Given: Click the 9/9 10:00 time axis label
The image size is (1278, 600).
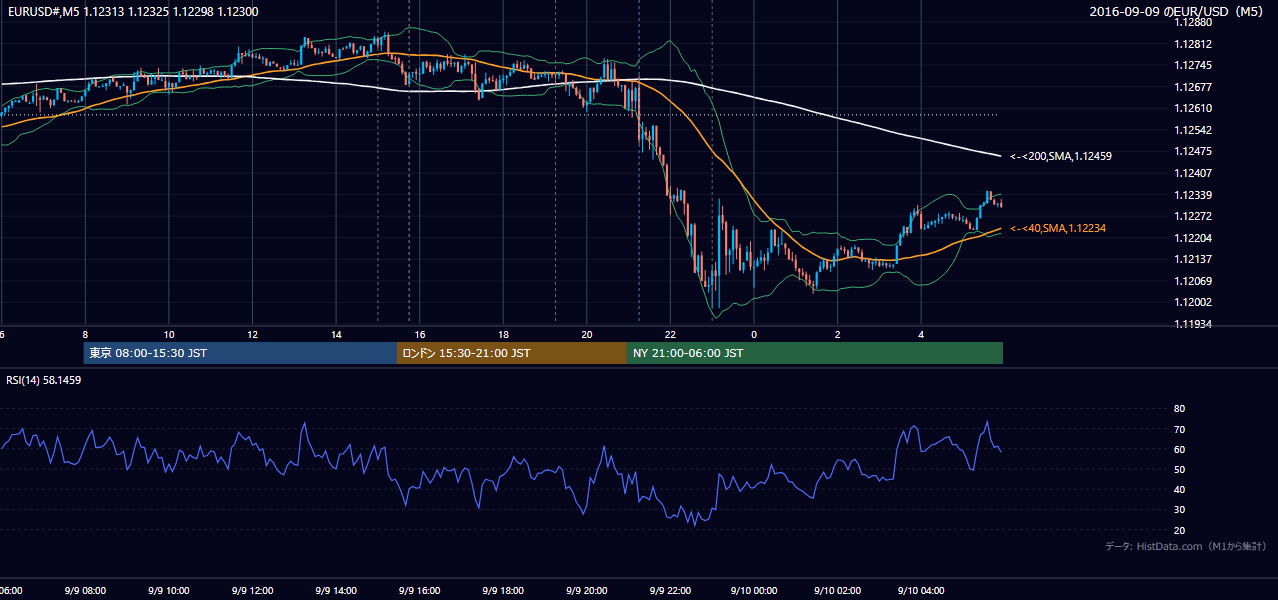Looking at the screenshot, I should 169,591.
